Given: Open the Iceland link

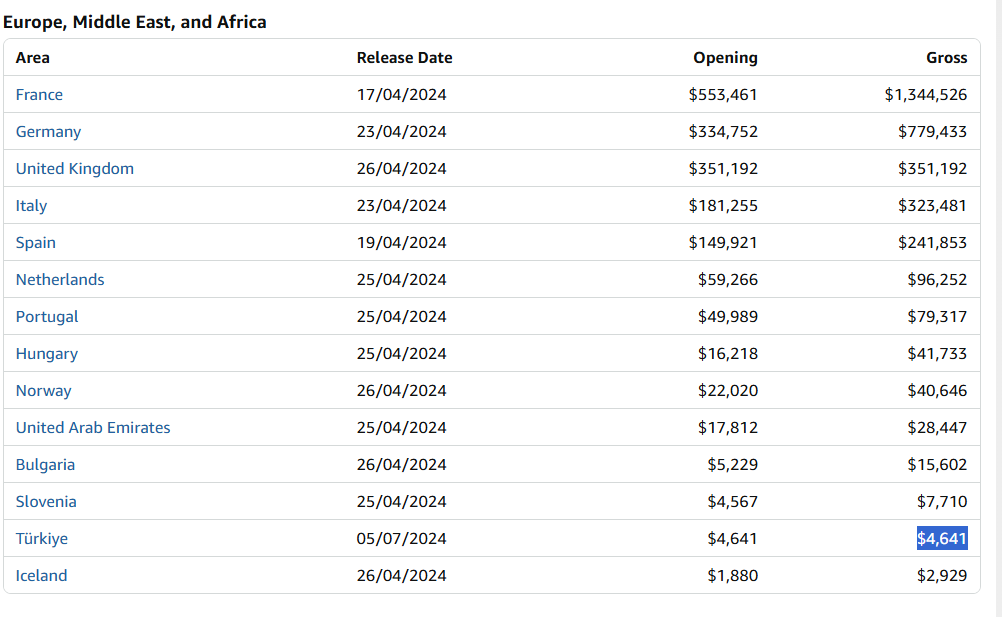Looking at the screenshot, I should pos(41,576).
